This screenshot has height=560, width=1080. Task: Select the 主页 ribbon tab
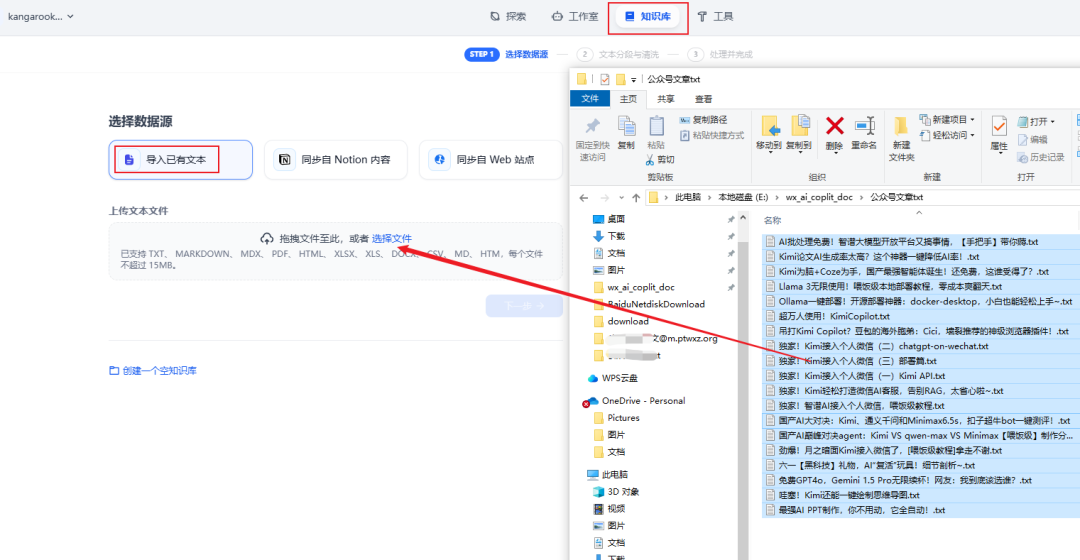click(x=628, y=99)
